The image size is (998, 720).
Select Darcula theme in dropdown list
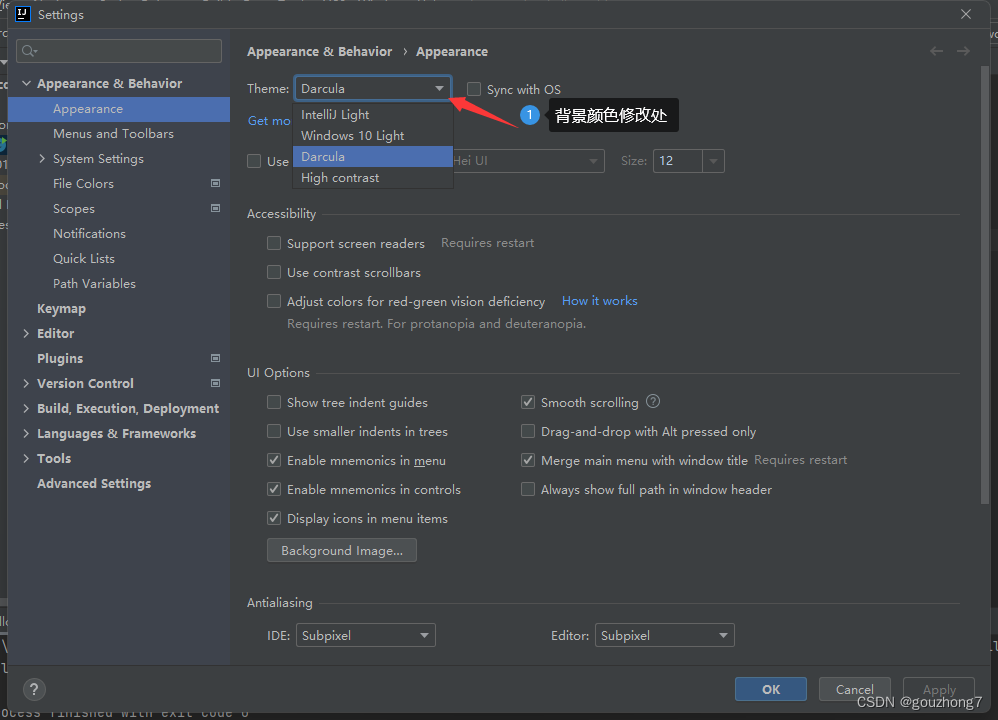click(373, 157)
